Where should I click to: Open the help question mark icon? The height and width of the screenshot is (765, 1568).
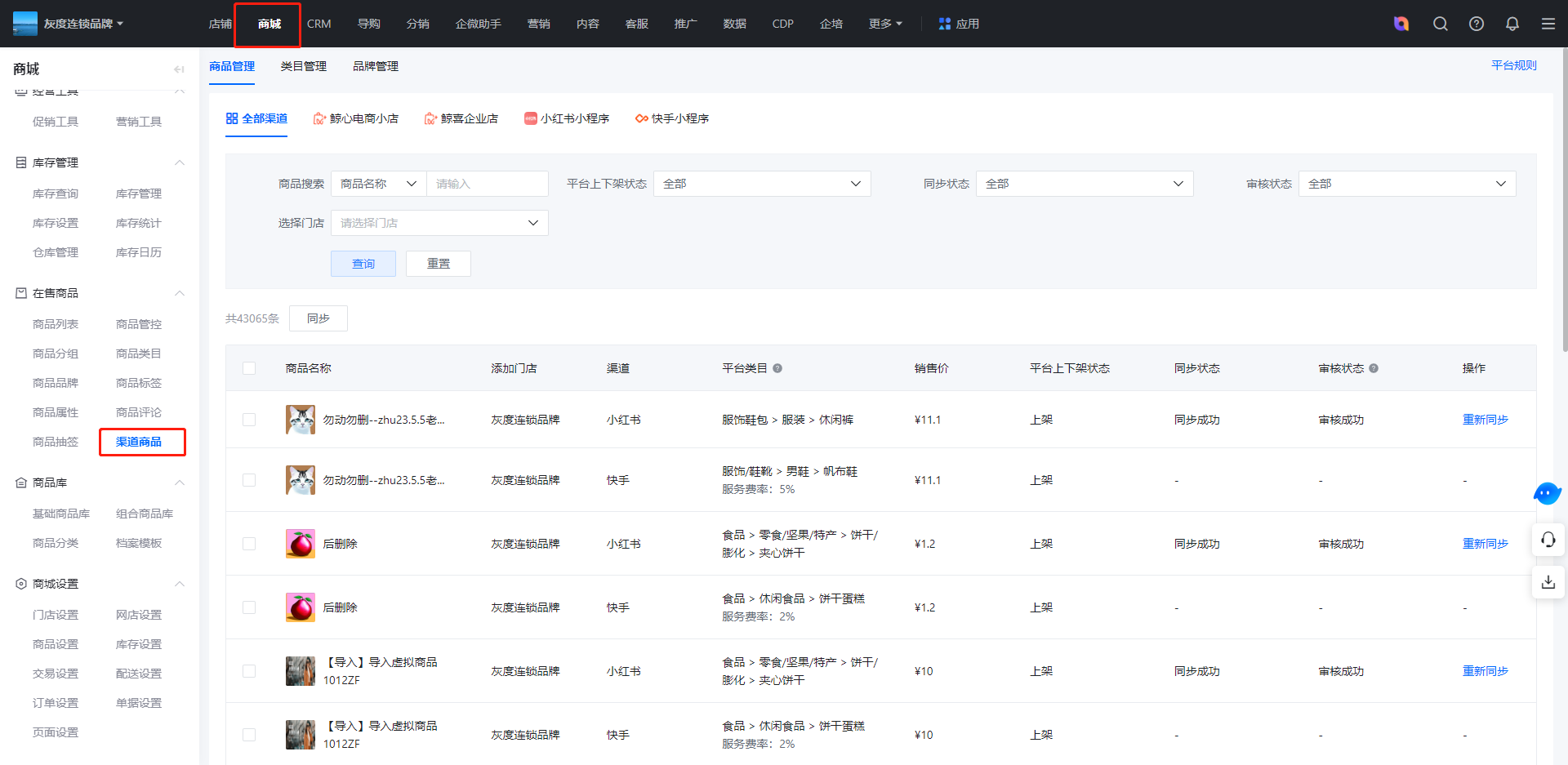point(1477,24)
